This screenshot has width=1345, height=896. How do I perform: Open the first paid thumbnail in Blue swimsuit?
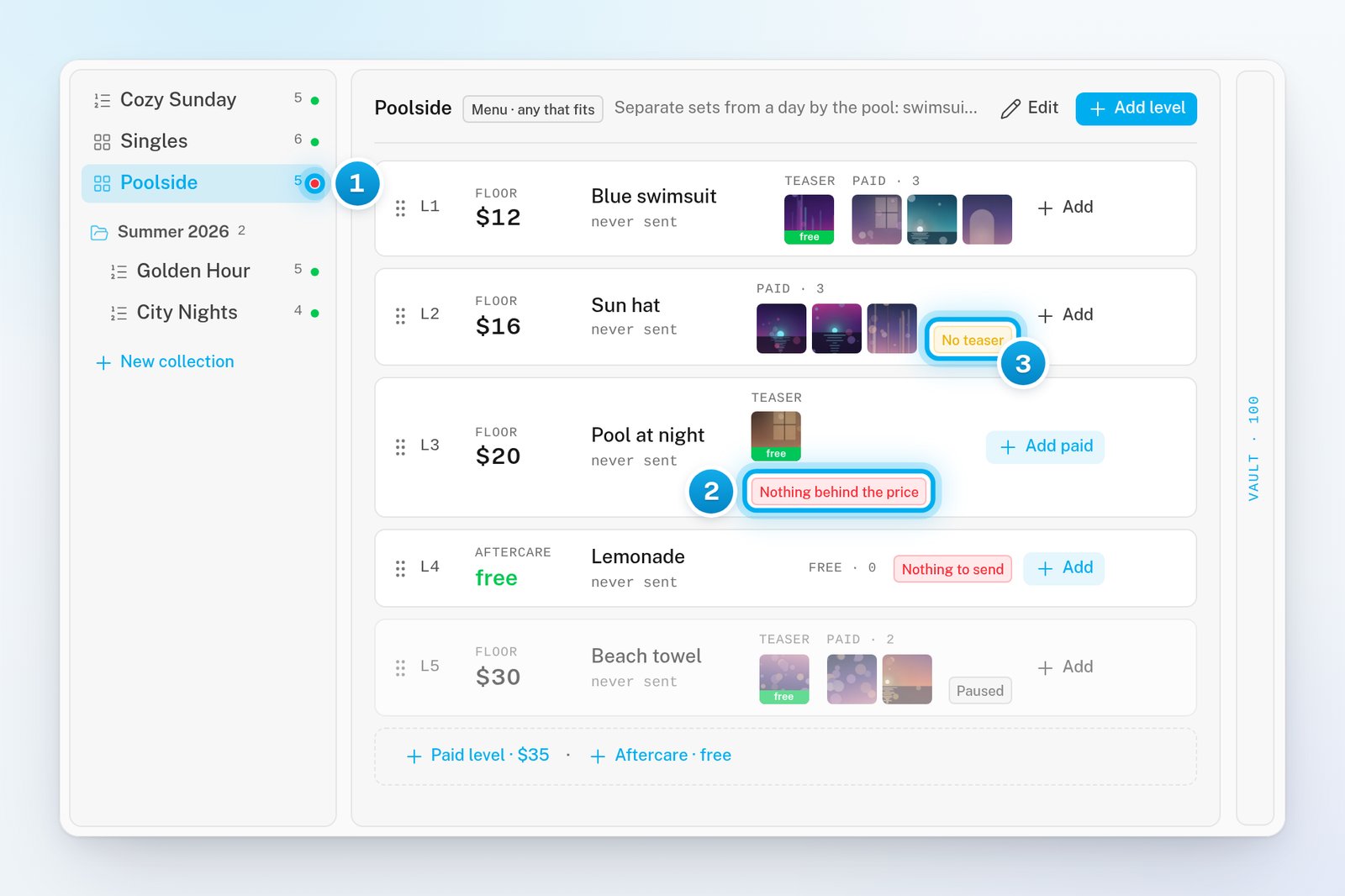[x=876, y=219]
